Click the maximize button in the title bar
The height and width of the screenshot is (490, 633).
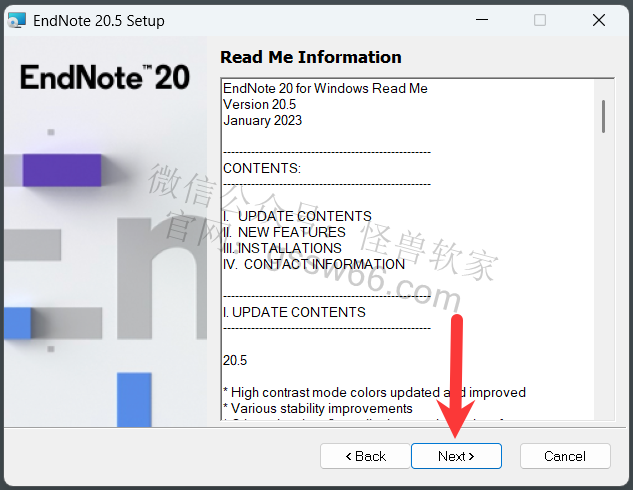coord(540,20)
